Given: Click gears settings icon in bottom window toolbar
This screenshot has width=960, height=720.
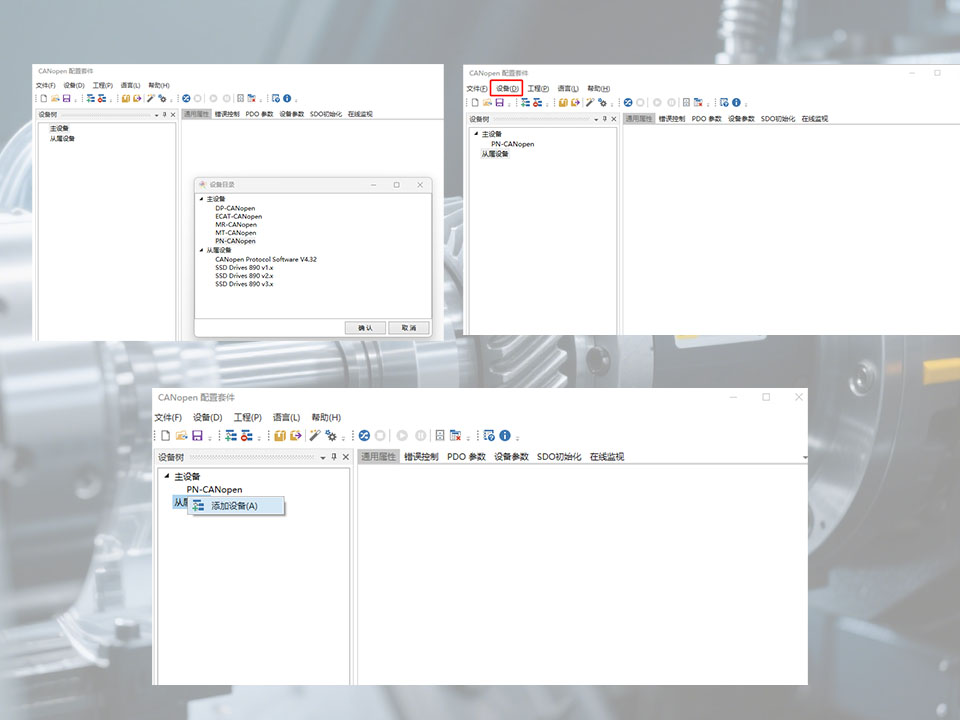Looking at the screenshot, I should pyautogui.click(x=331, y=435).
